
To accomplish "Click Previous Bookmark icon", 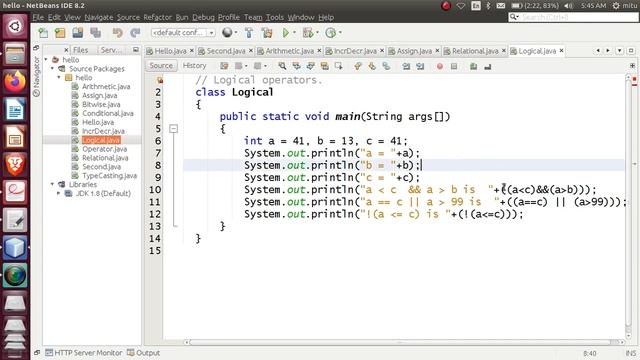I will point(358,66).
